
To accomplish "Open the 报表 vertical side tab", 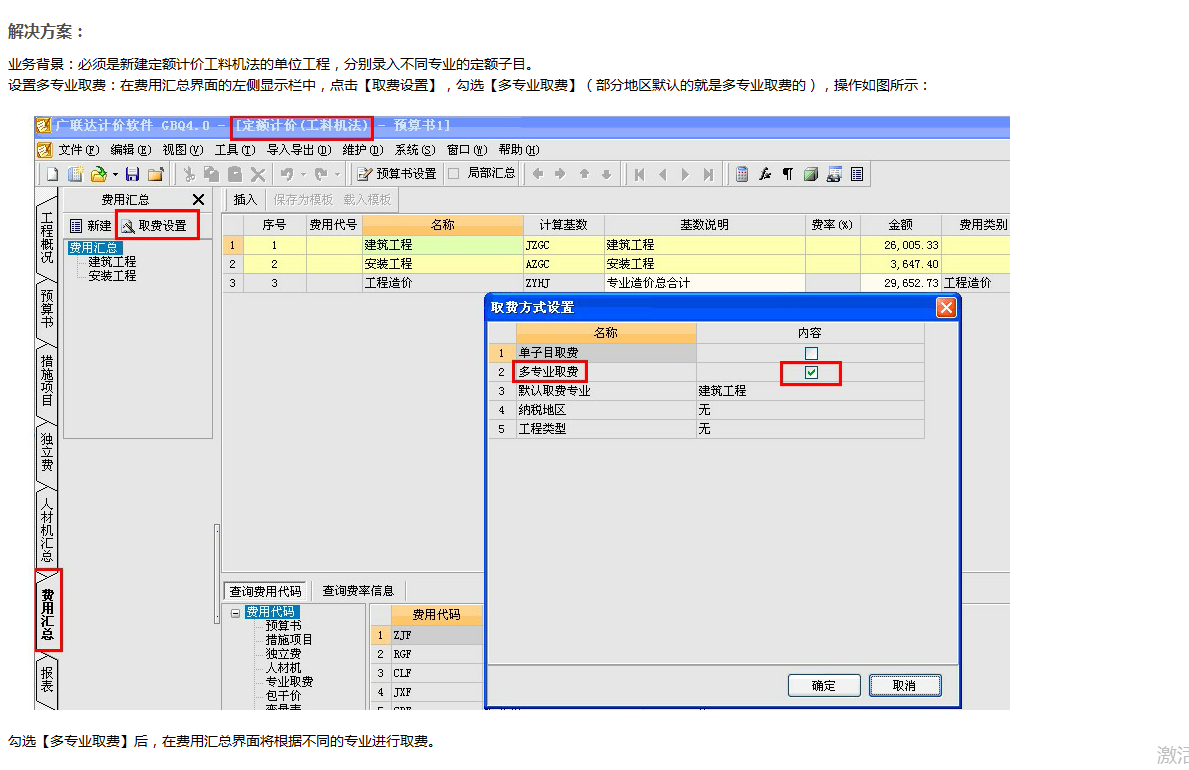I will tap(46, 680).
